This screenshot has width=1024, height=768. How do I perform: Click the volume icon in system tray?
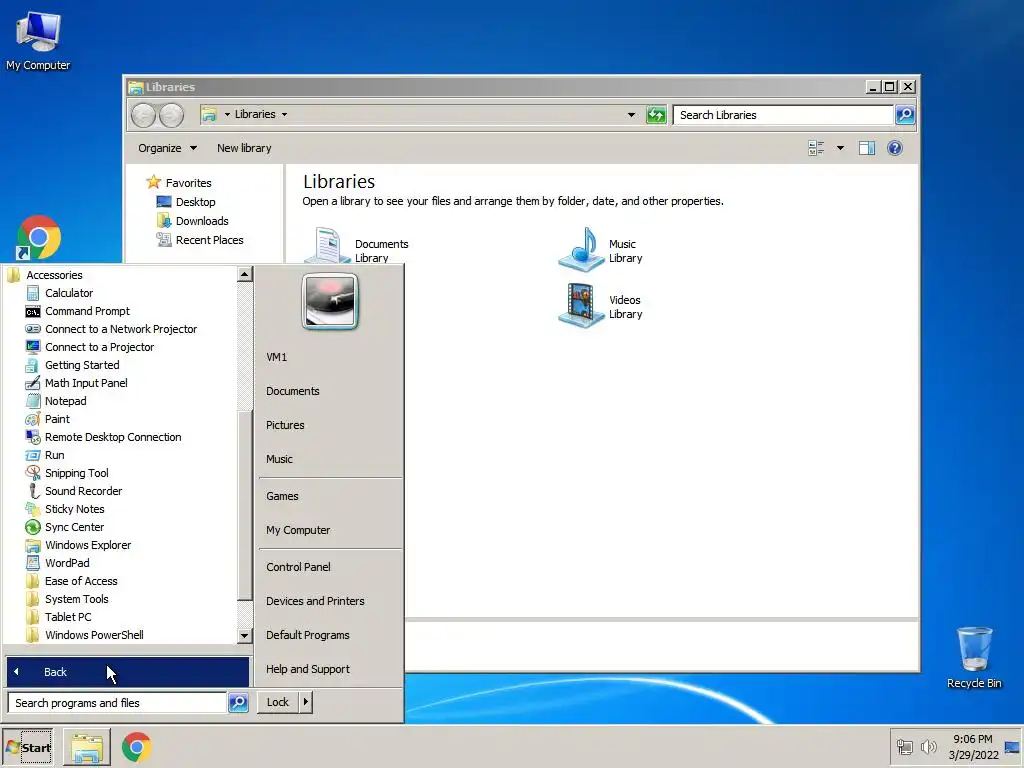point(928,746)
